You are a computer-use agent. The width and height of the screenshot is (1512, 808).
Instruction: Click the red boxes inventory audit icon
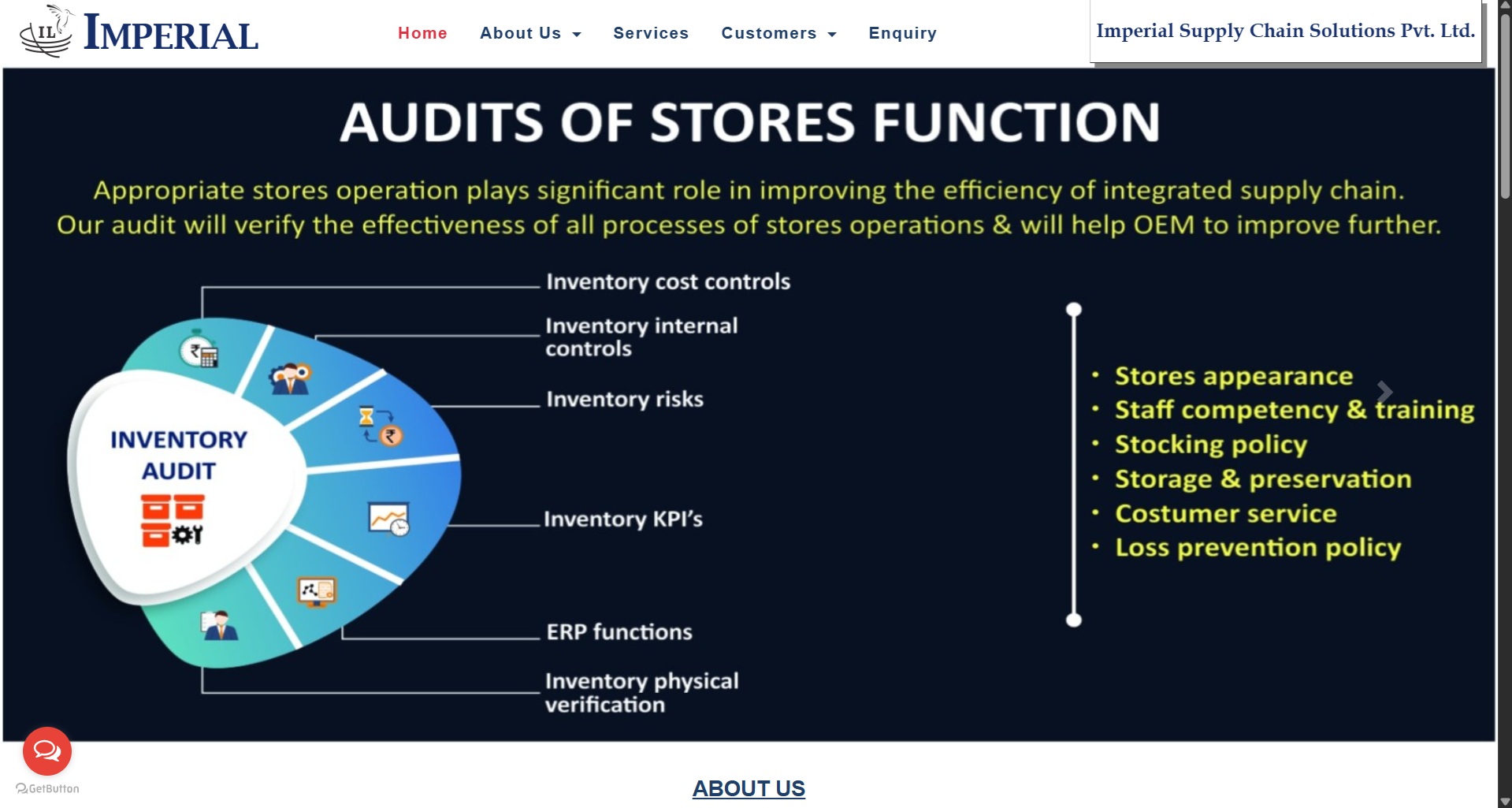[x=173, y=520]
